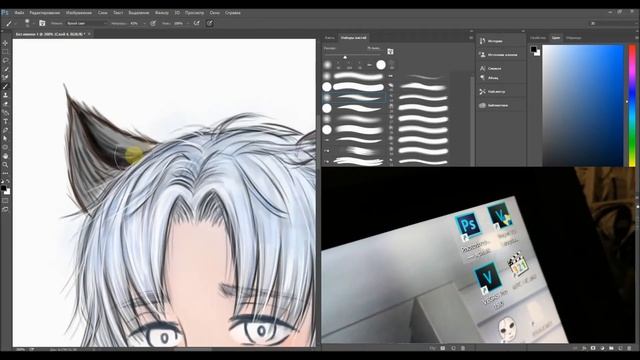The height and width of the screenshot is (360, 640).
Task: Open the brush preset picker dropdown arrow
Action: [33, 24]
